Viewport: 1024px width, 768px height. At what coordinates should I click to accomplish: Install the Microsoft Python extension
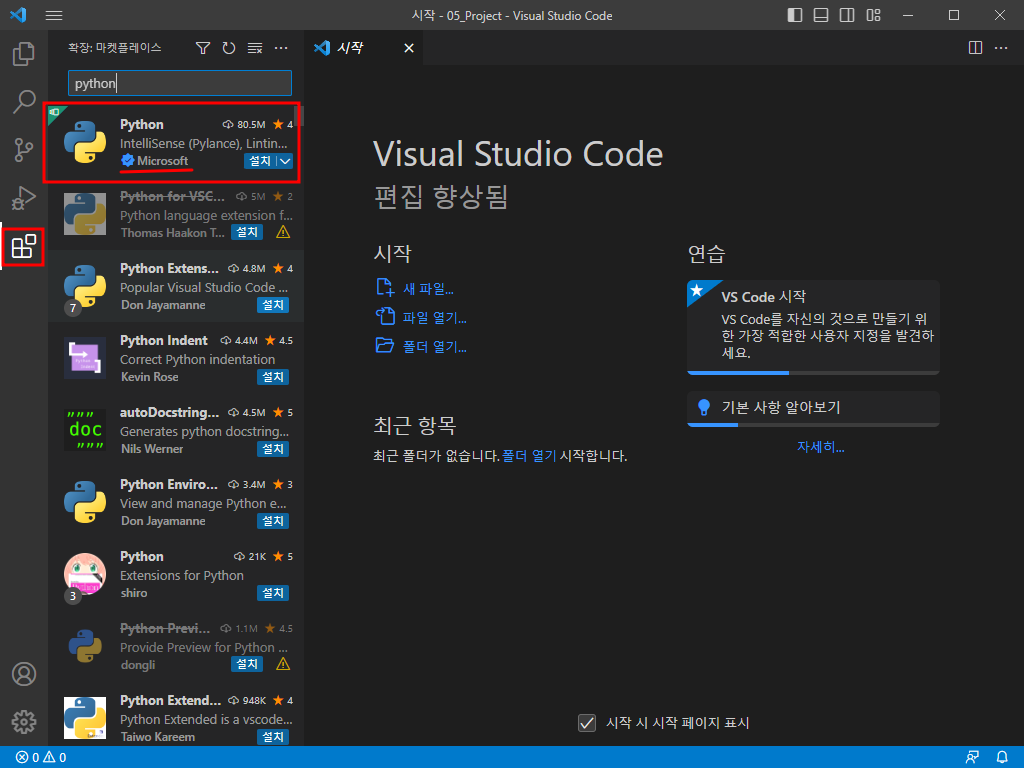(260, 161)
